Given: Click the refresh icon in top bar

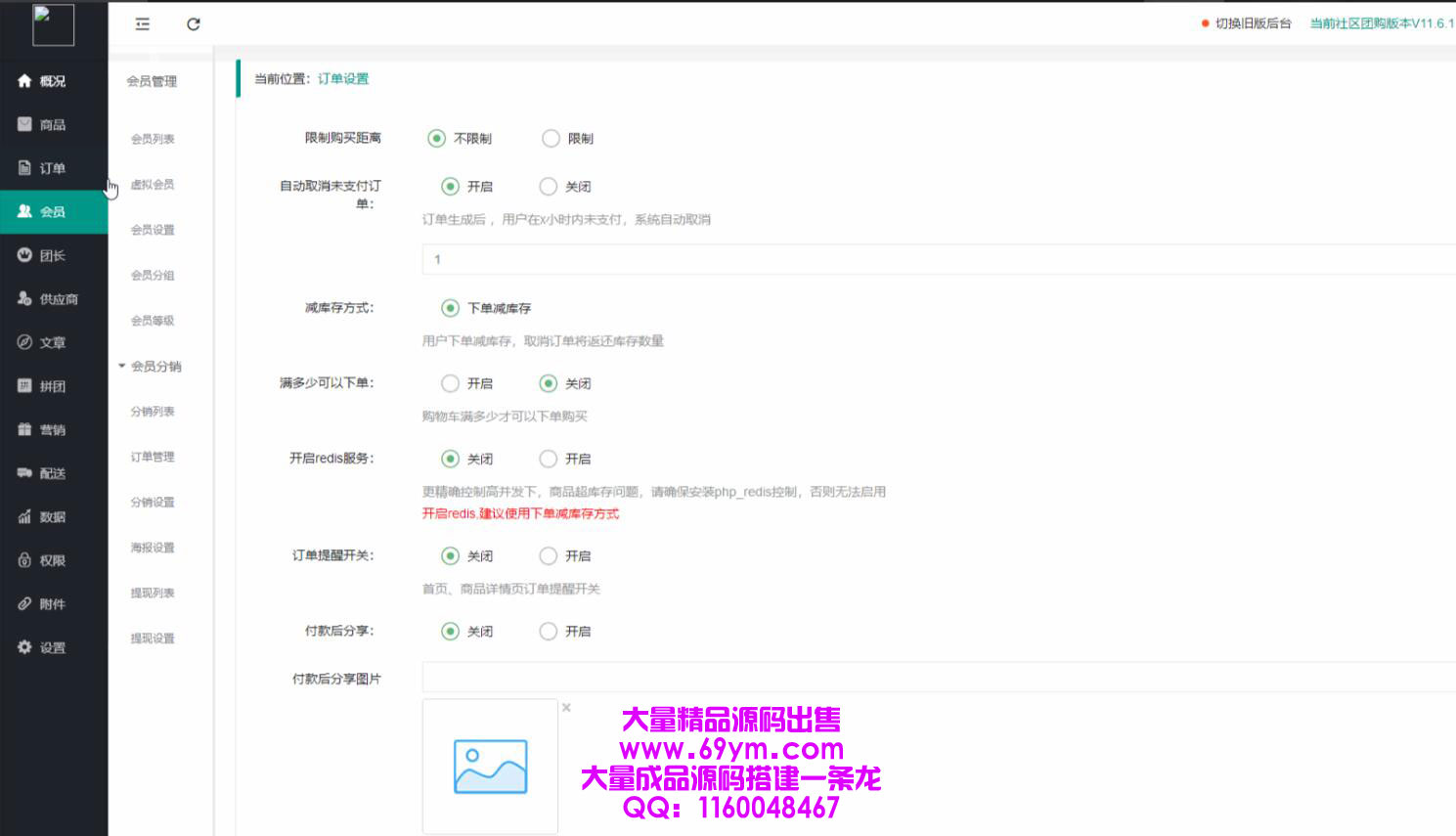Looking at the screenshot, I should pyautogui.click(x=194, y=24).
